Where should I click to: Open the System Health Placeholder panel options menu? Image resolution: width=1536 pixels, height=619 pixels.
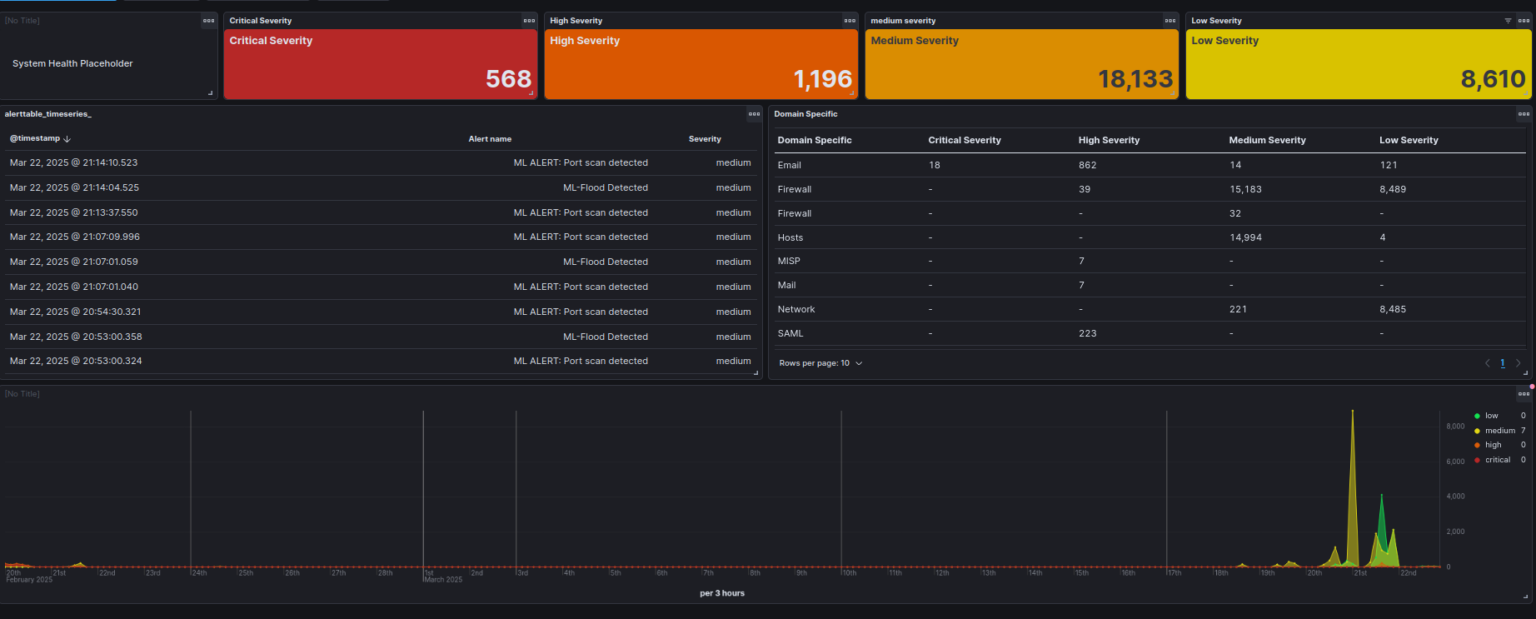tap(208, 20)
